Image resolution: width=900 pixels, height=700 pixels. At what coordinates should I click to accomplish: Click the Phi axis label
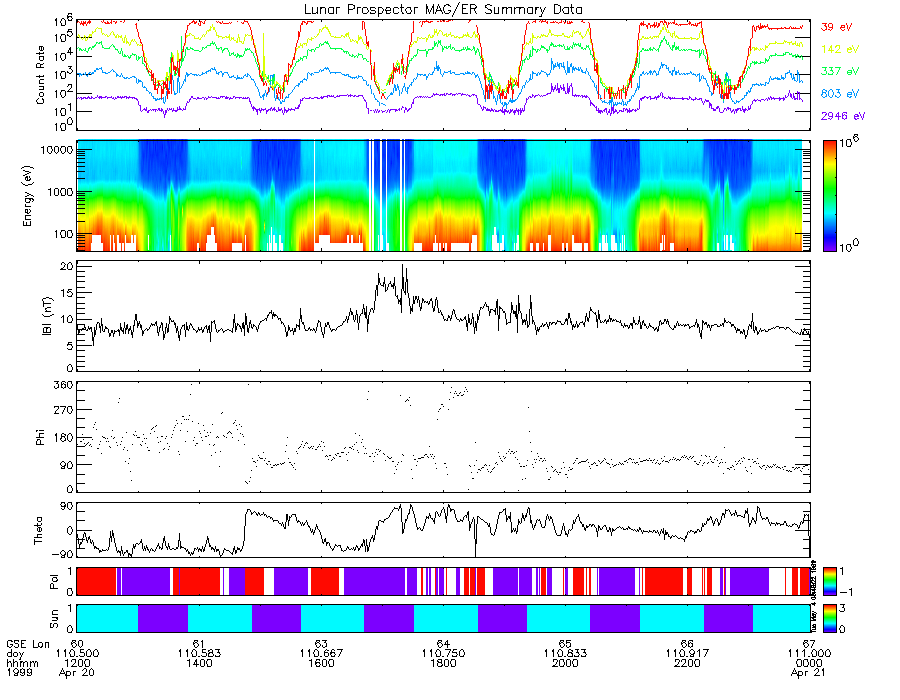click(x=40, y=437)
